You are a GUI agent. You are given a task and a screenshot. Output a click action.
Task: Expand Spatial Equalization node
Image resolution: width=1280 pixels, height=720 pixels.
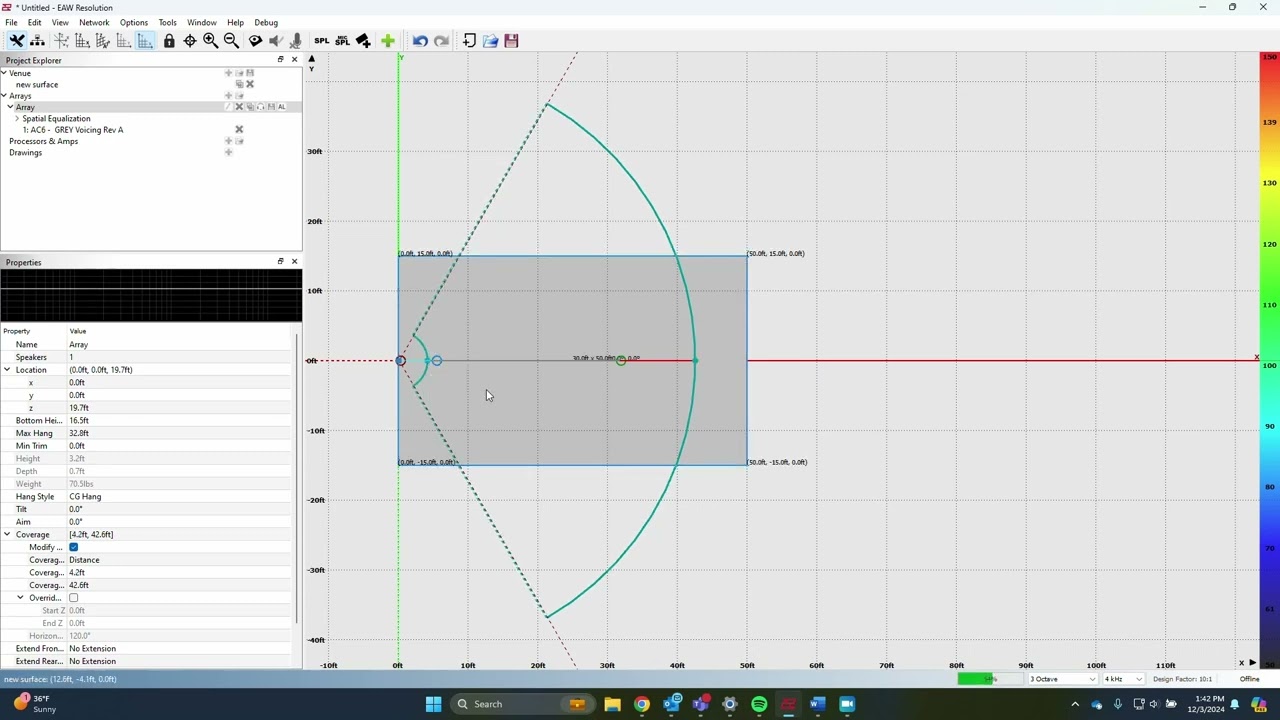(x=17, y=119)
